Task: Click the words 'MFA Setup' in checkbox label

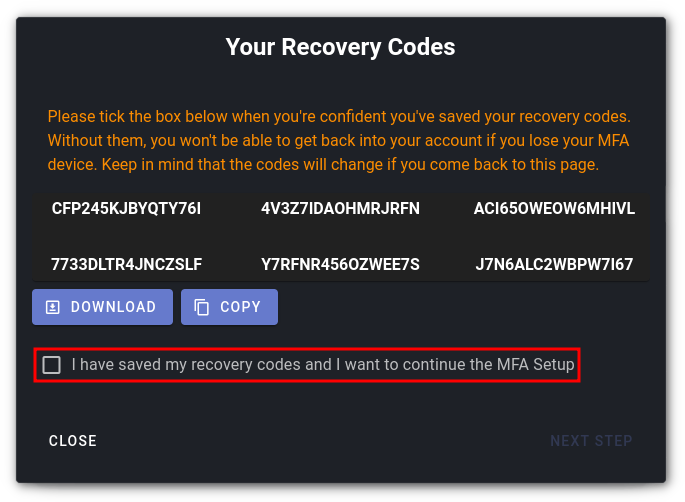Action: click(x=536, y=365)
